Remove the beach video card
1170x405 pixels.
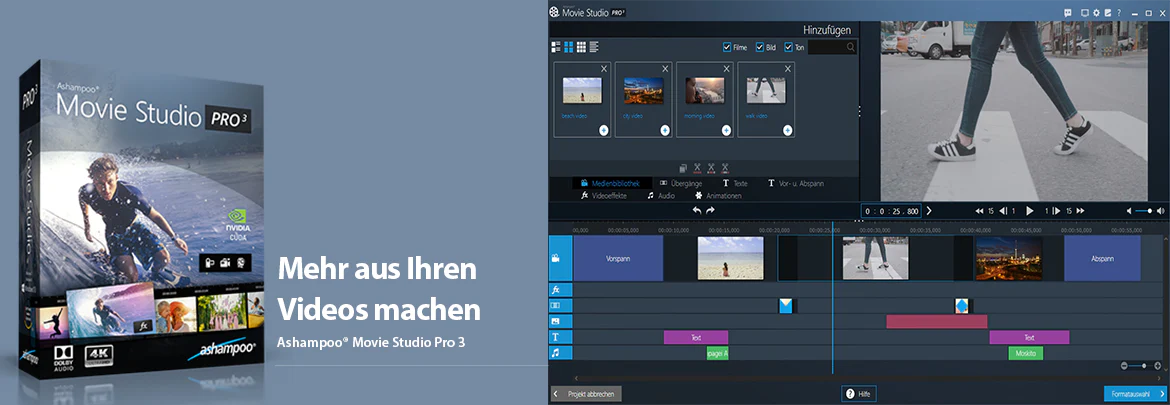[604, 69]
